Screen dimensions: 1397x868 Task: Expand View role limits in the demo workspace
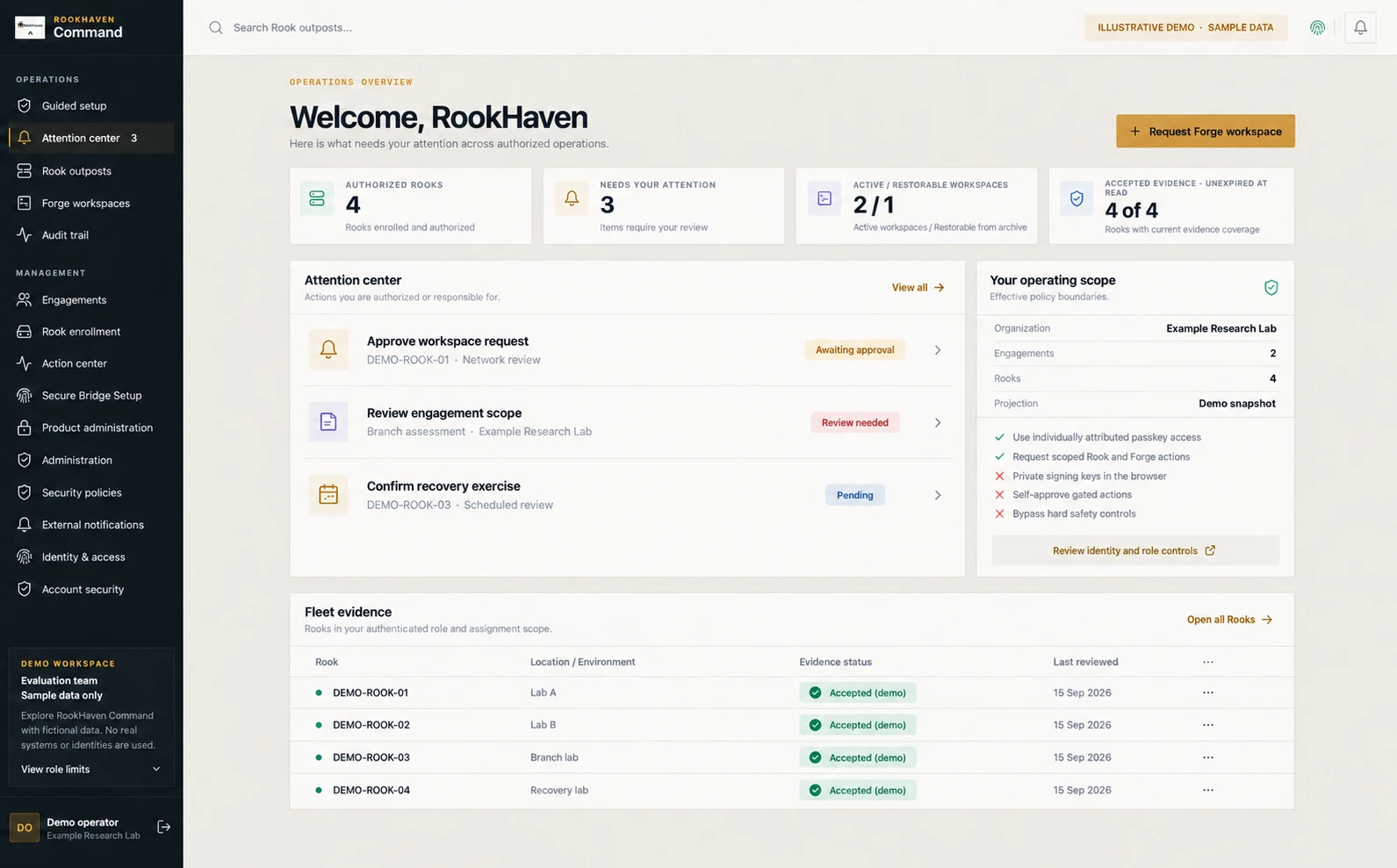click(91, 770)
